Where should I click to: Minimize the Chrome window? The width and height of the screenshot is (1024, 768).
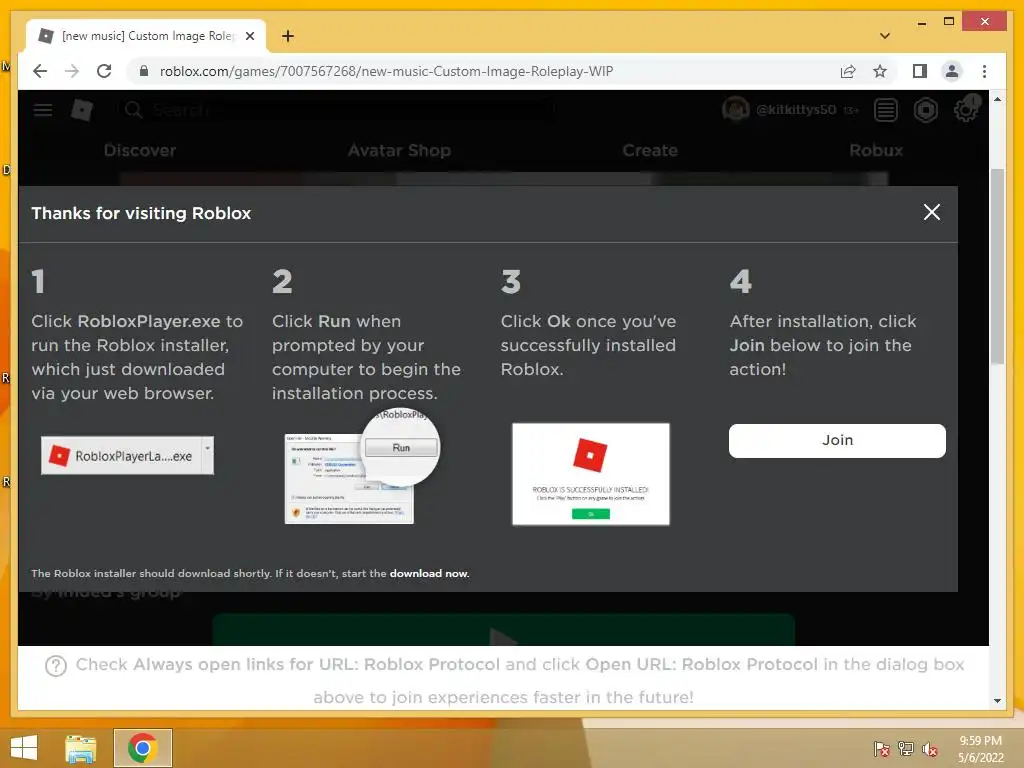coord(921,22)
